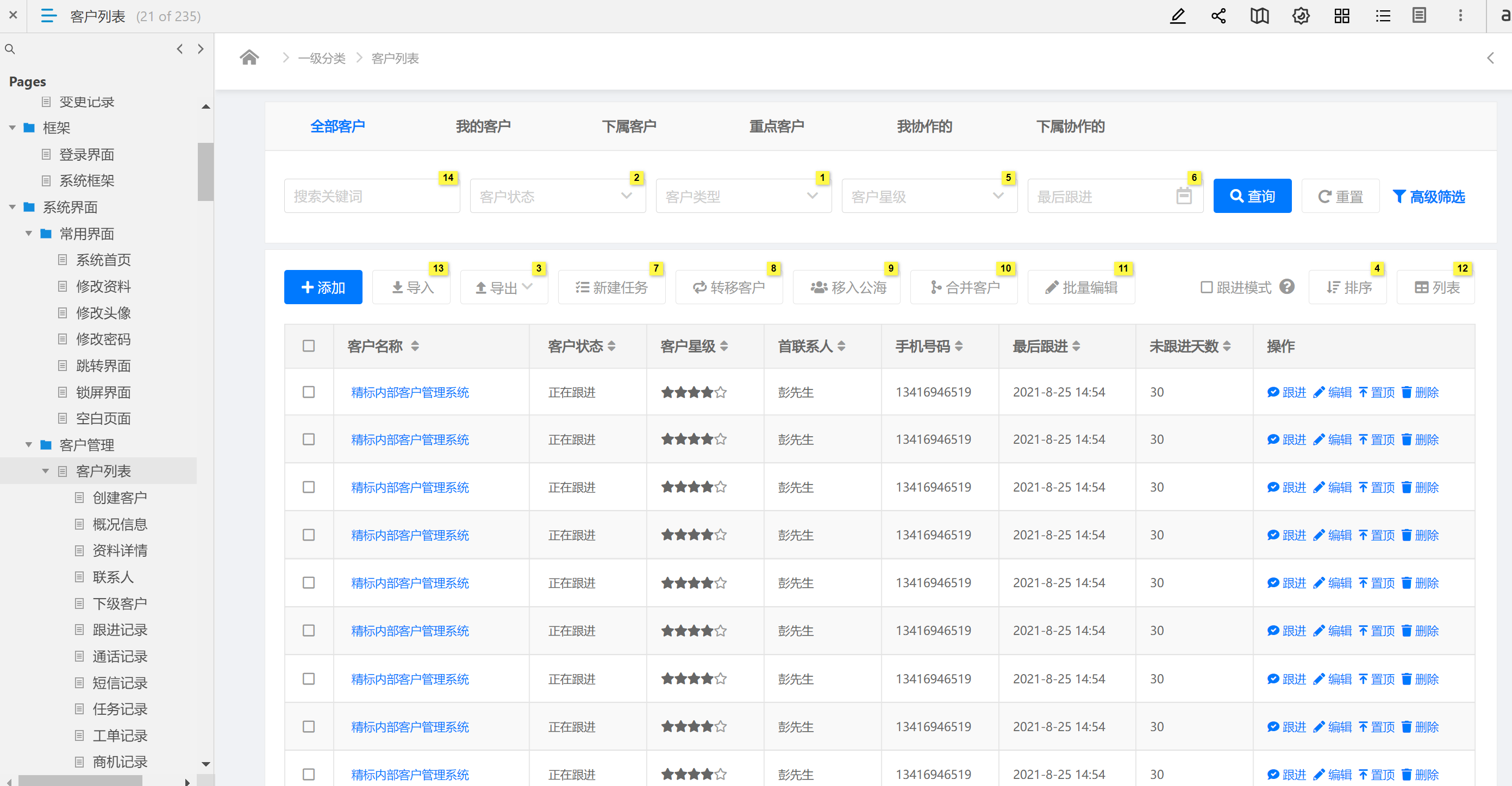This screenshot has width=1512, height=786.
Task: Click the Pages panel scroll-down arrow
Action: click(205, 764)
